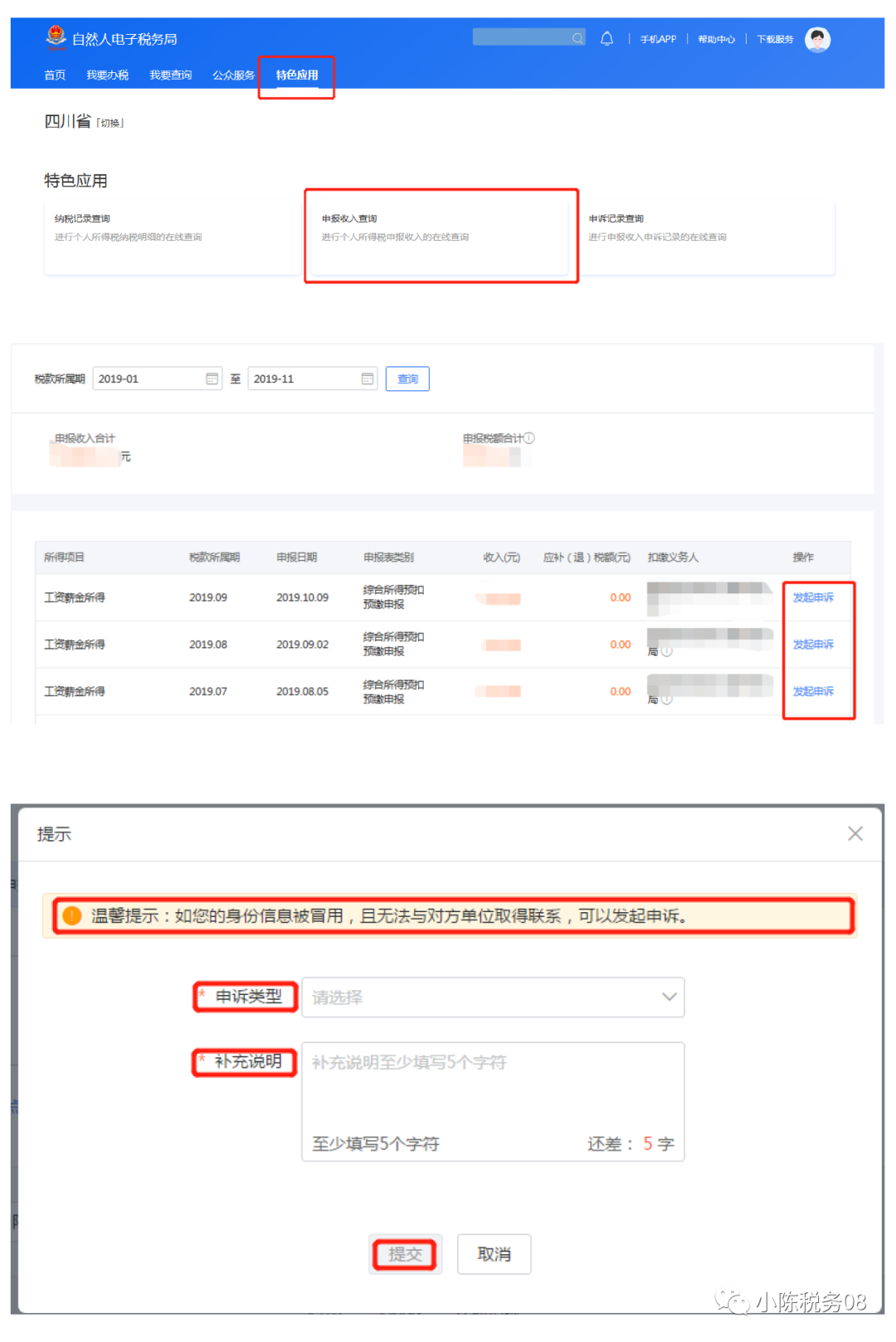896x1342 pixels.
Task: Click 扣缴义务人 column header
Action: (673, 558)
